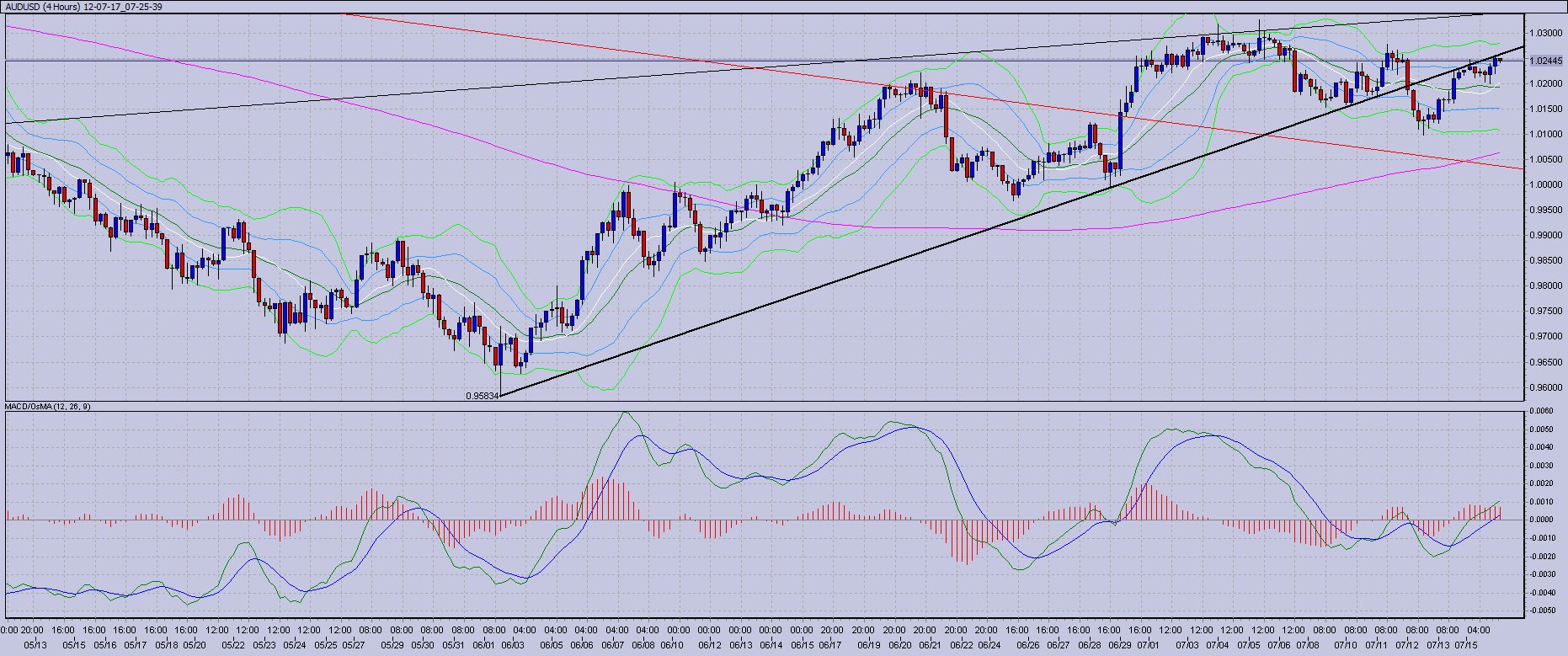Click the 0.0000 zero level MACD label
Image resolution: width=1568 pixels, height=656 pixels.
[x=1541, y=520]
